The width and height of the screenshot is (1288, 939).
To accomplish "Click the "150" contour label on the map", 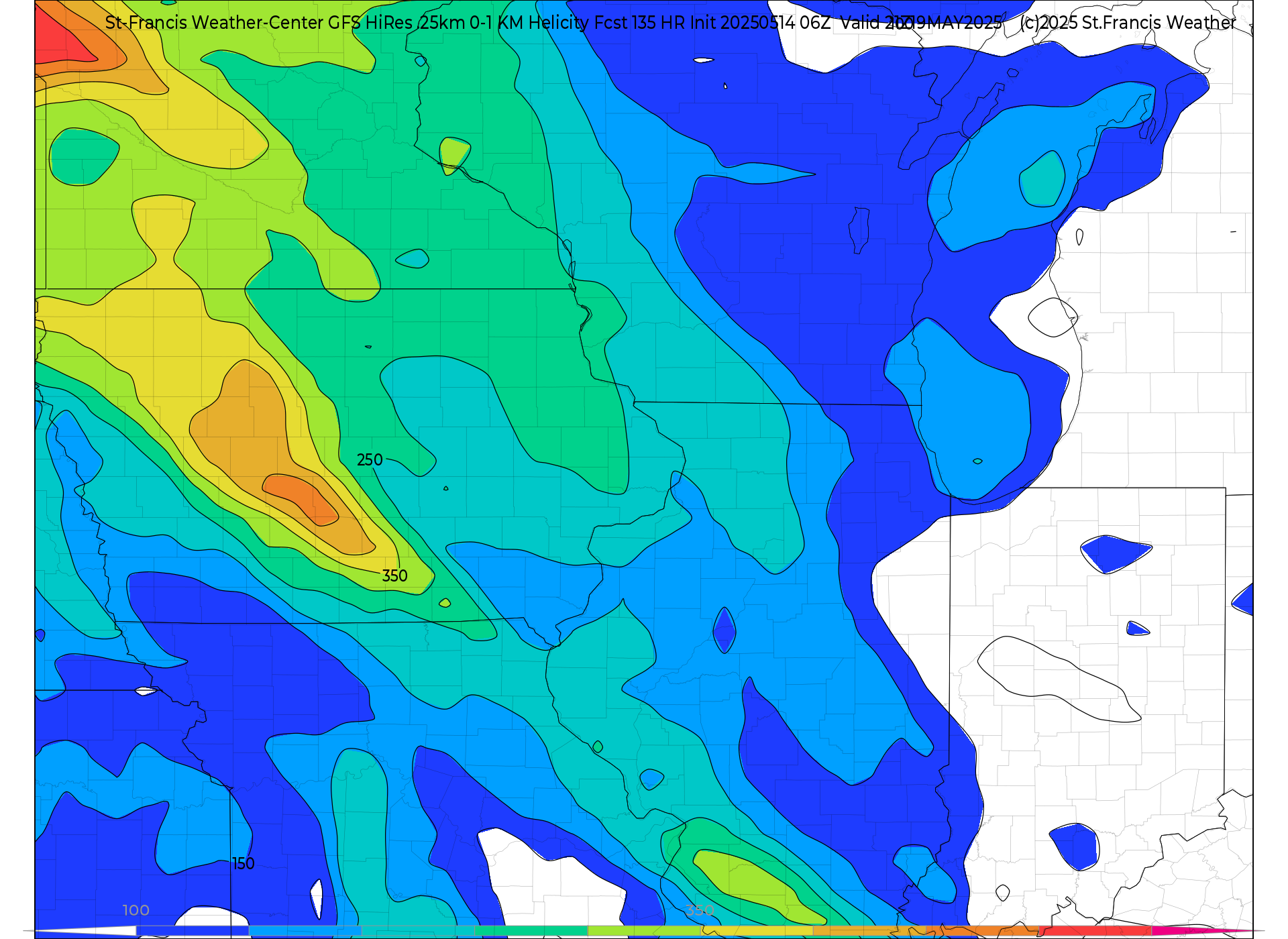I will (x=244, y=864).
